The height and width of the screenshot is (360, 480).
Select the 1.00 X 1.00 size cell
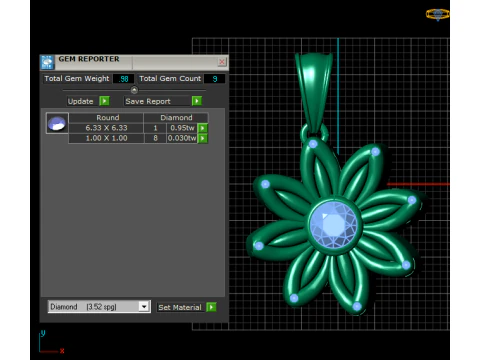click(x=106, y=138)
